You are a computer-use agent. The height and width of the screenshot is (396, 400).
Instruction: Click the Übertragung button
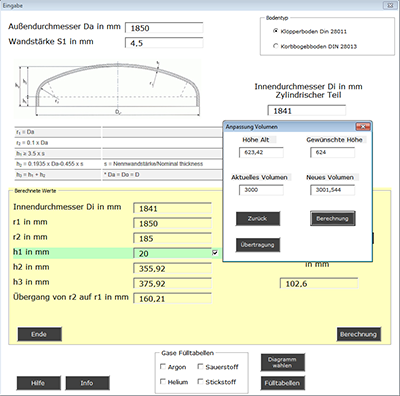pyautogui.click(x=258, y=245)
